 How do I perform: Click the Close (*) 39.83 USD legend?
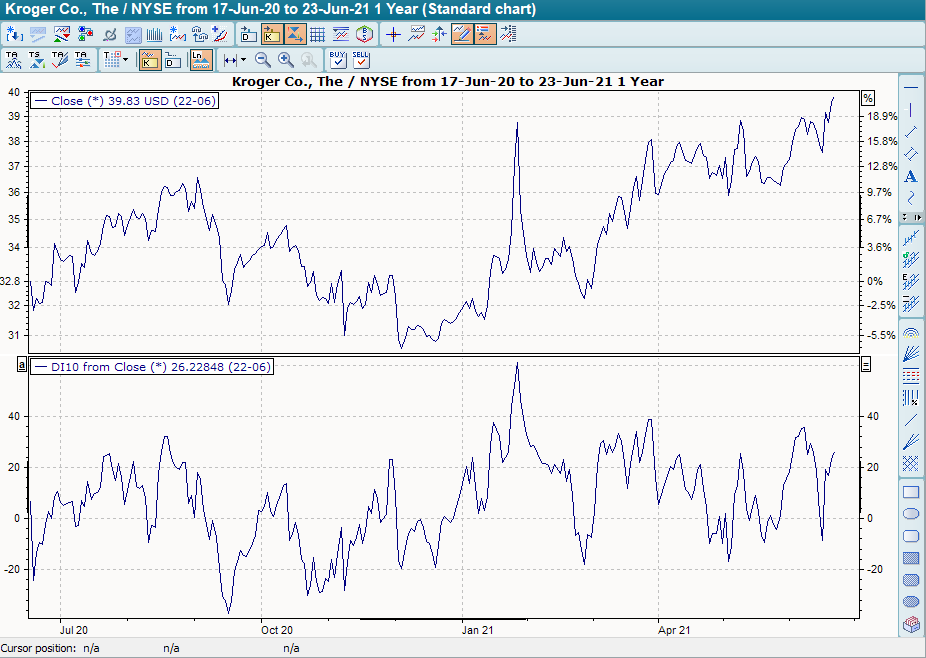click(x=124, y=100)
